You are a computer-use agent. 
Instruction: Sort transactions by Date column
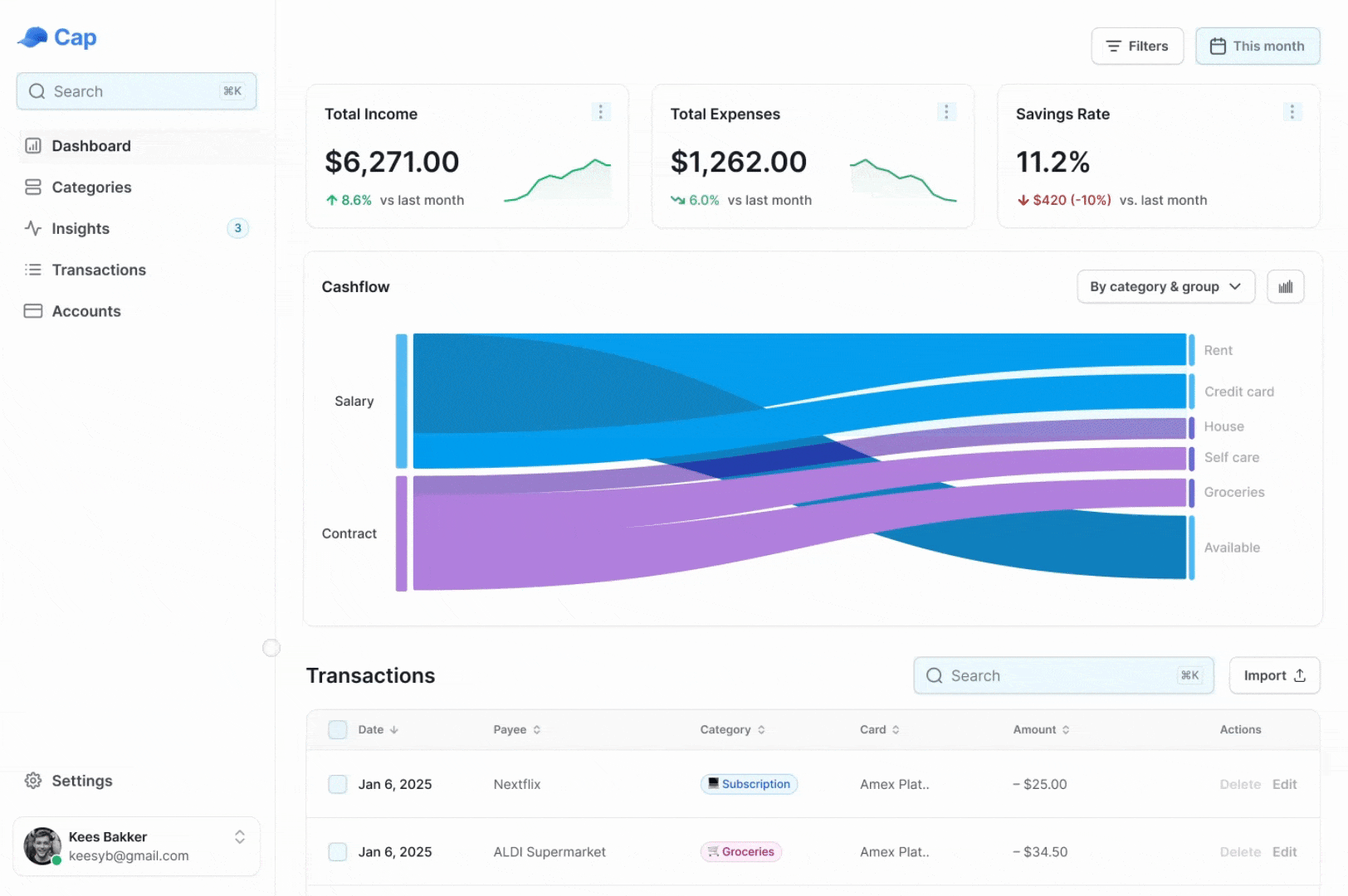pyautogui.click(x=379, y=730)
